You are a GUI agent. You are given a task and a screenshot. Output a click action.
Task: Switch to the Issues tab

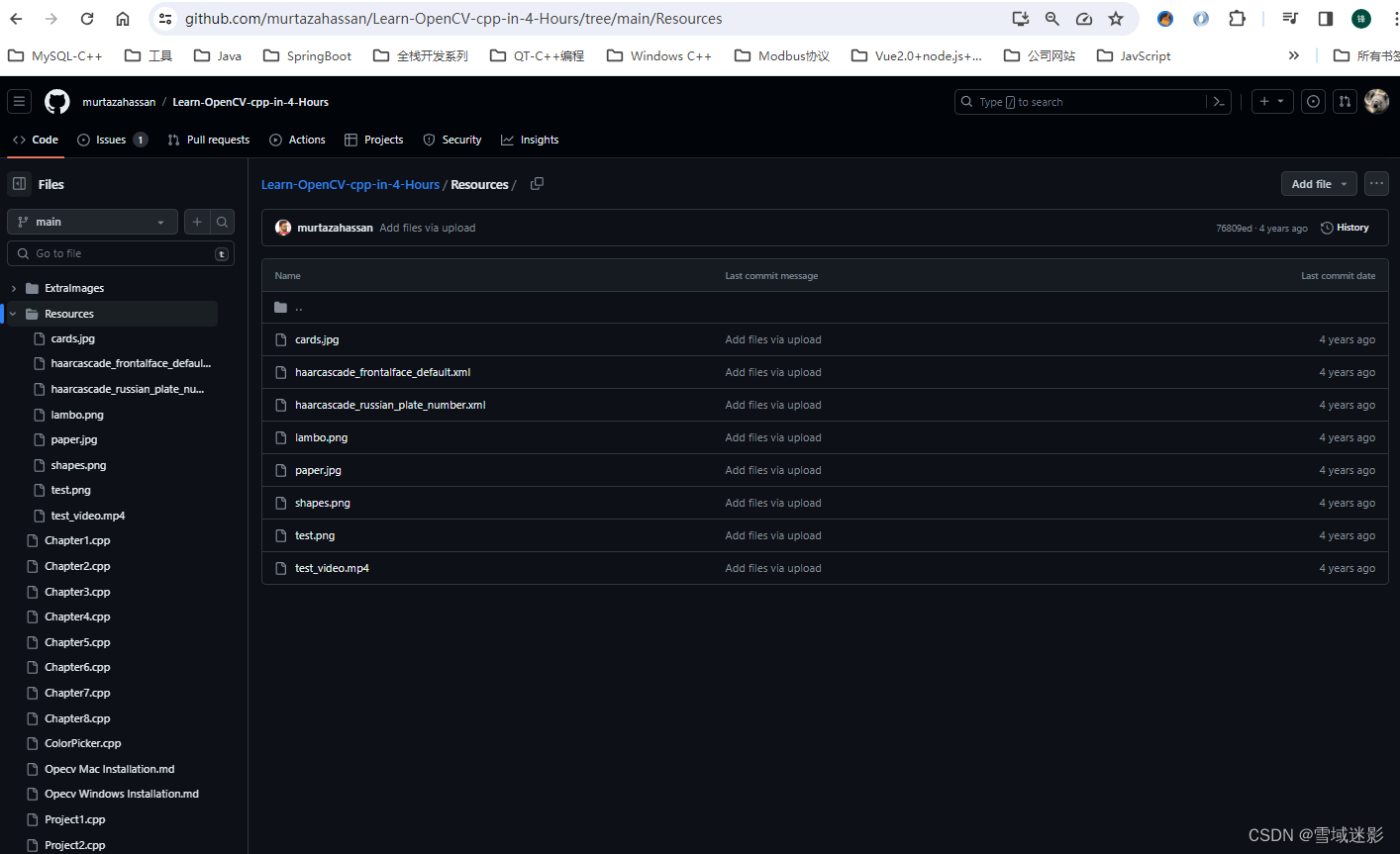(112, 140)
